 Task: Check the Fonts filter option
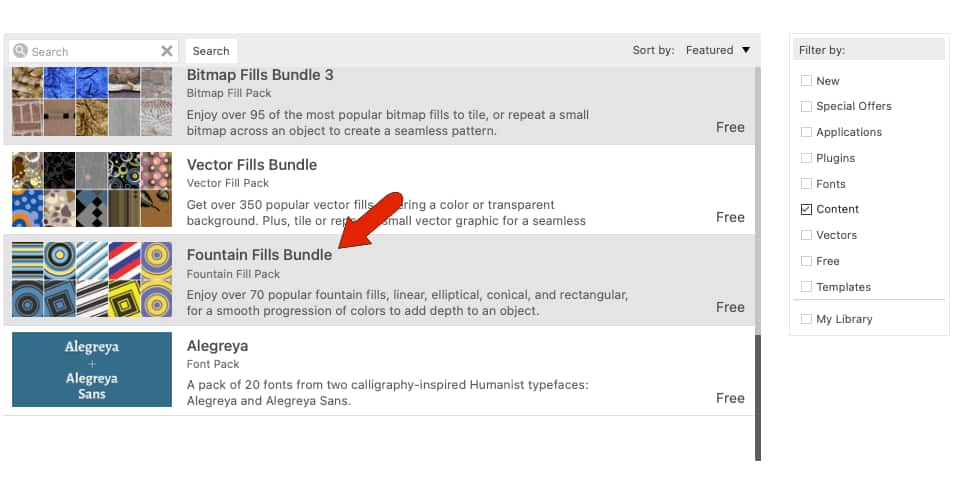click(807, 184)
